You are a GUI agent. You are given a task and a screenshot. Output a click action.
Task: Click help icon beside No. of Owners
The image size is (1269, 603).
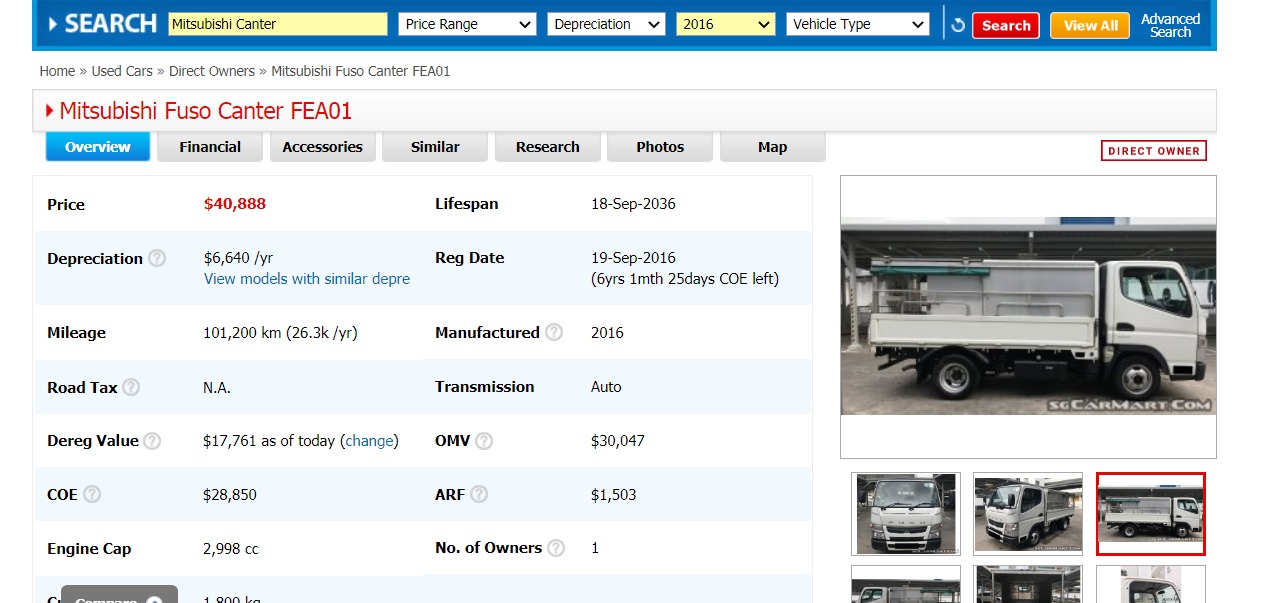(x=556, y=548)
